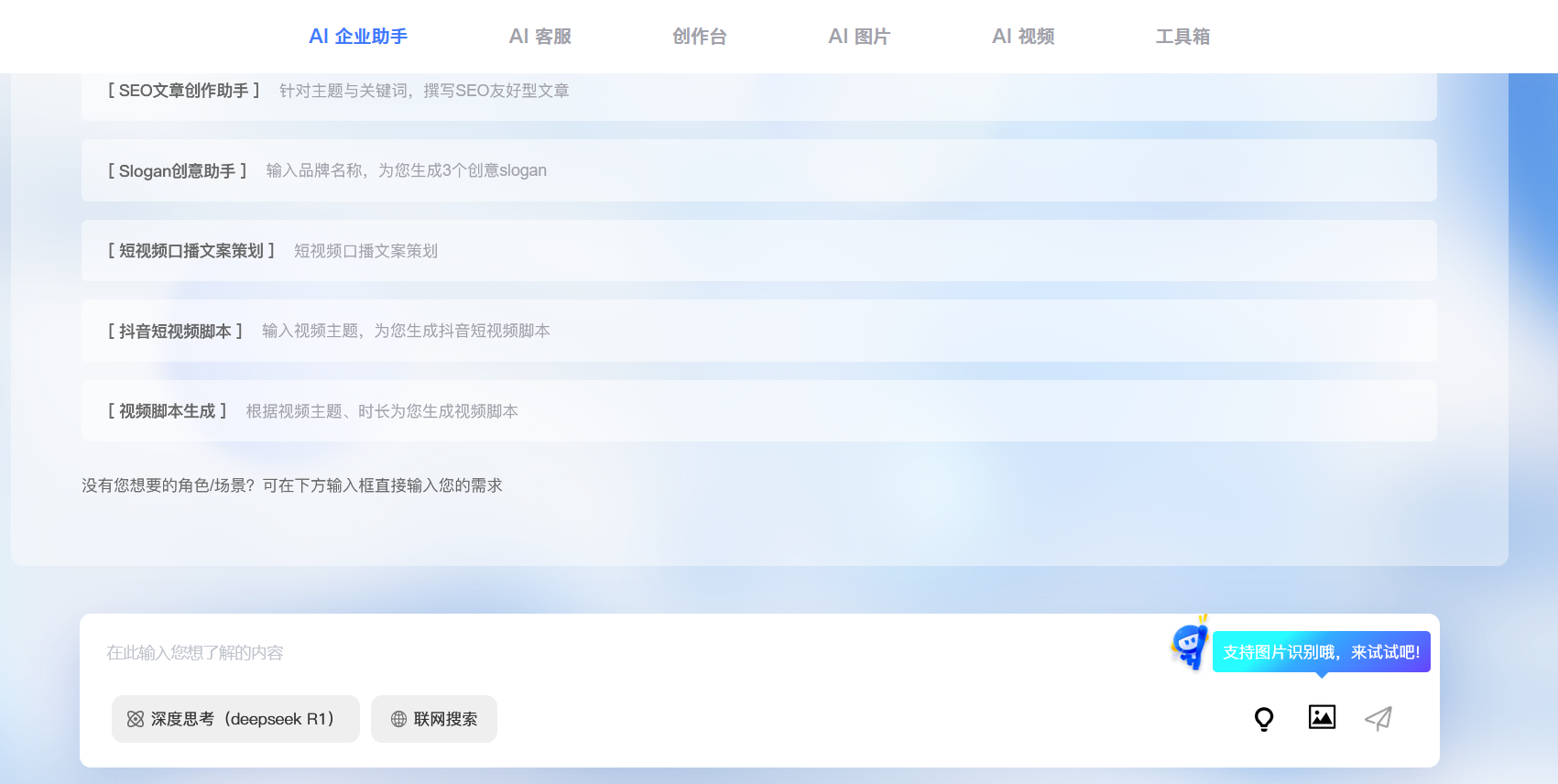Open the 创作台 tab

[x=699, y=37]
